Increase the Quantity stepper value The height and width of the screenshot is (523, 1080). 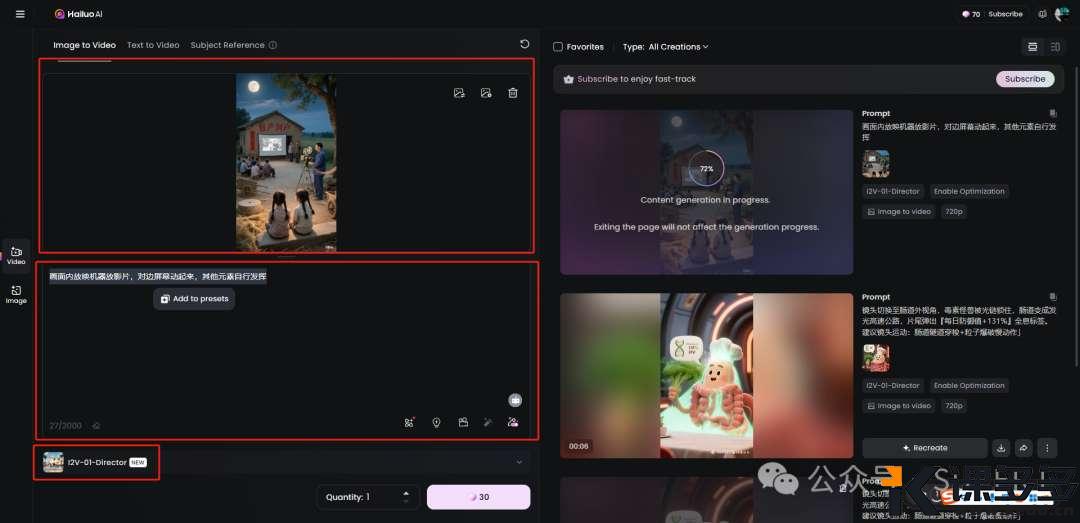tap(406, 492)
